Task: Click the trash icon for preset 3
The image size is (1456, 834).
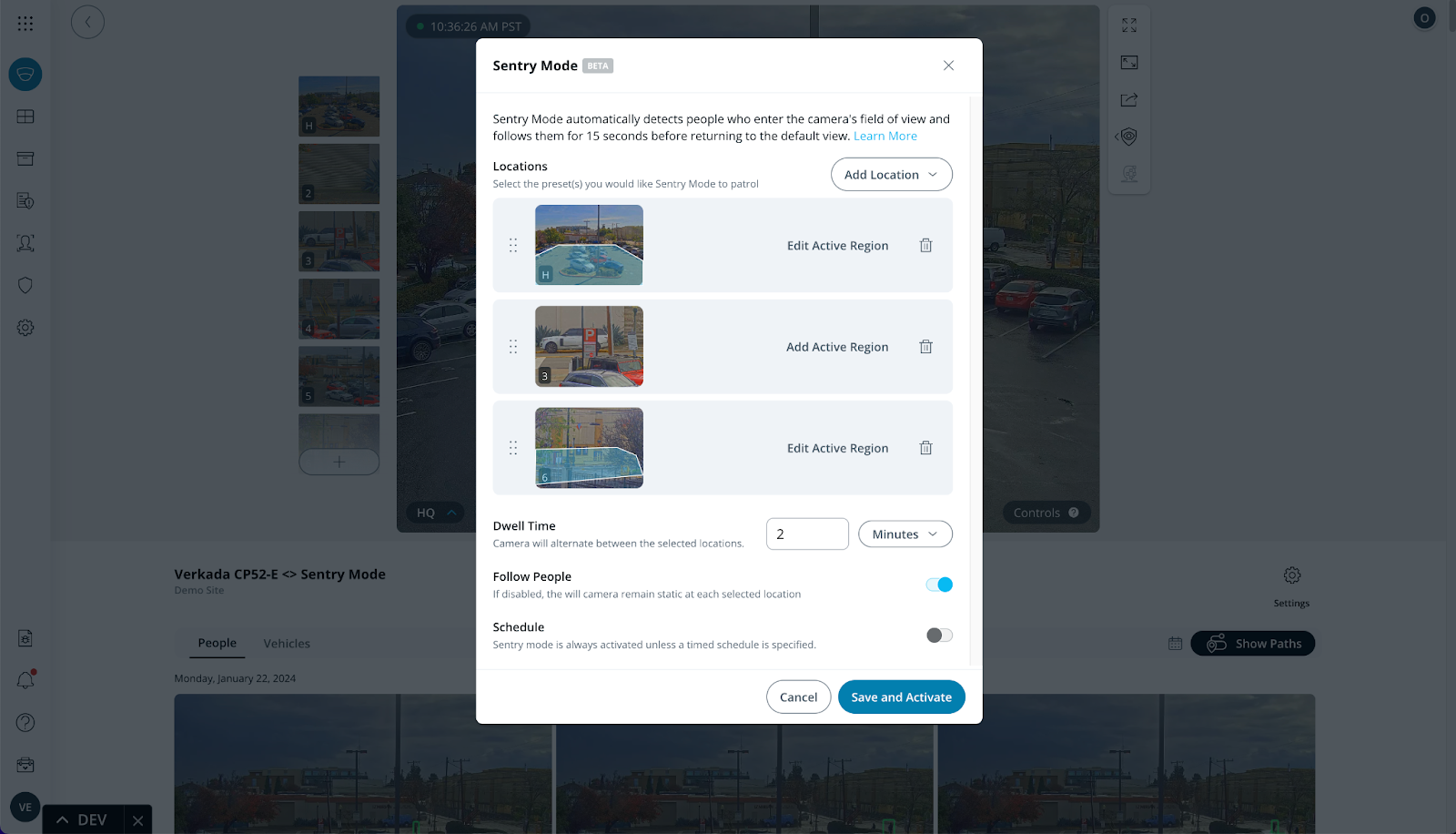Action: pyautogui.click(x=925, y=347)
